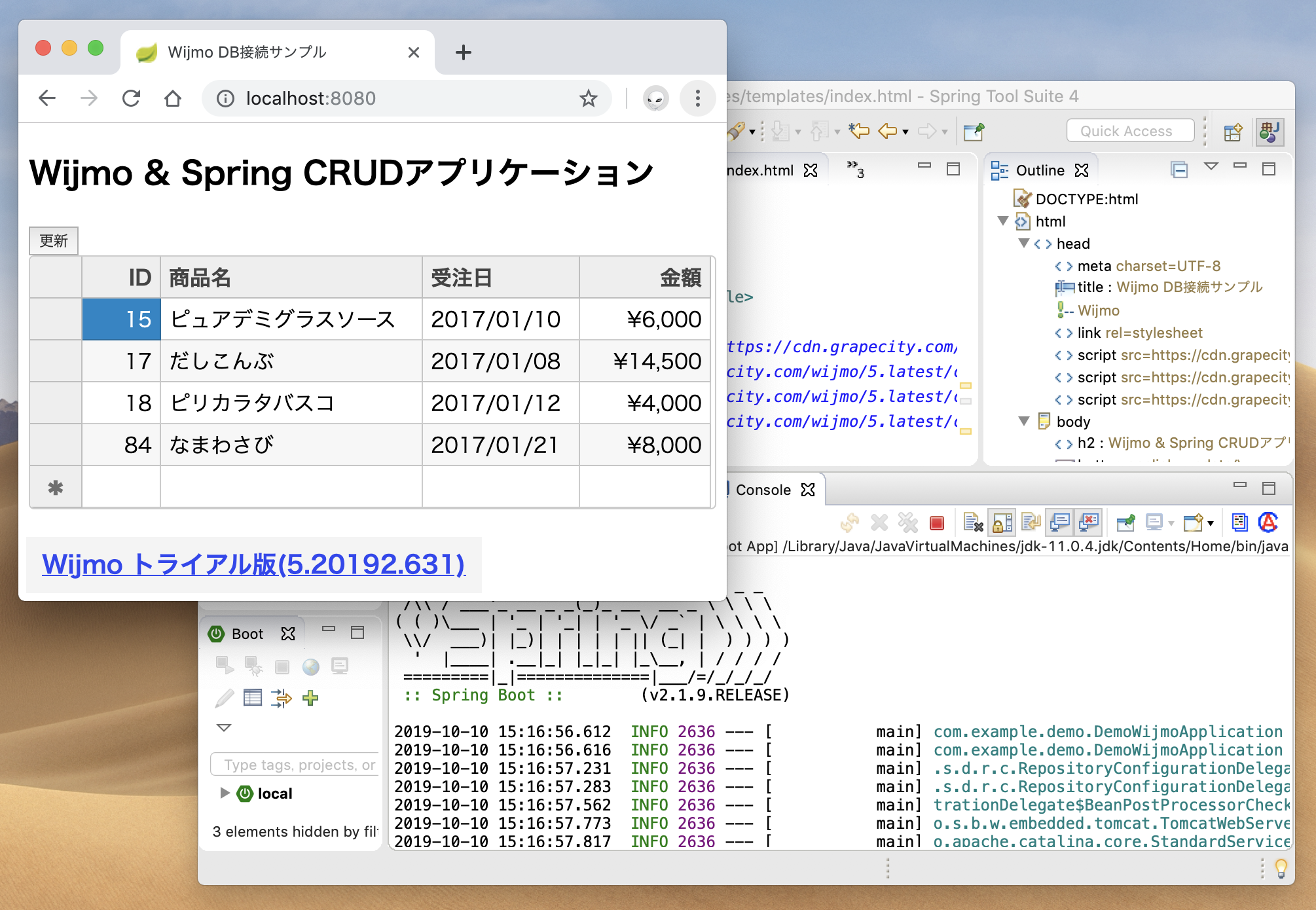The height and width of the screenshot is (910, 1316).
Task: Open the incognito profile avatar
Action: click(x=655, y=98)
